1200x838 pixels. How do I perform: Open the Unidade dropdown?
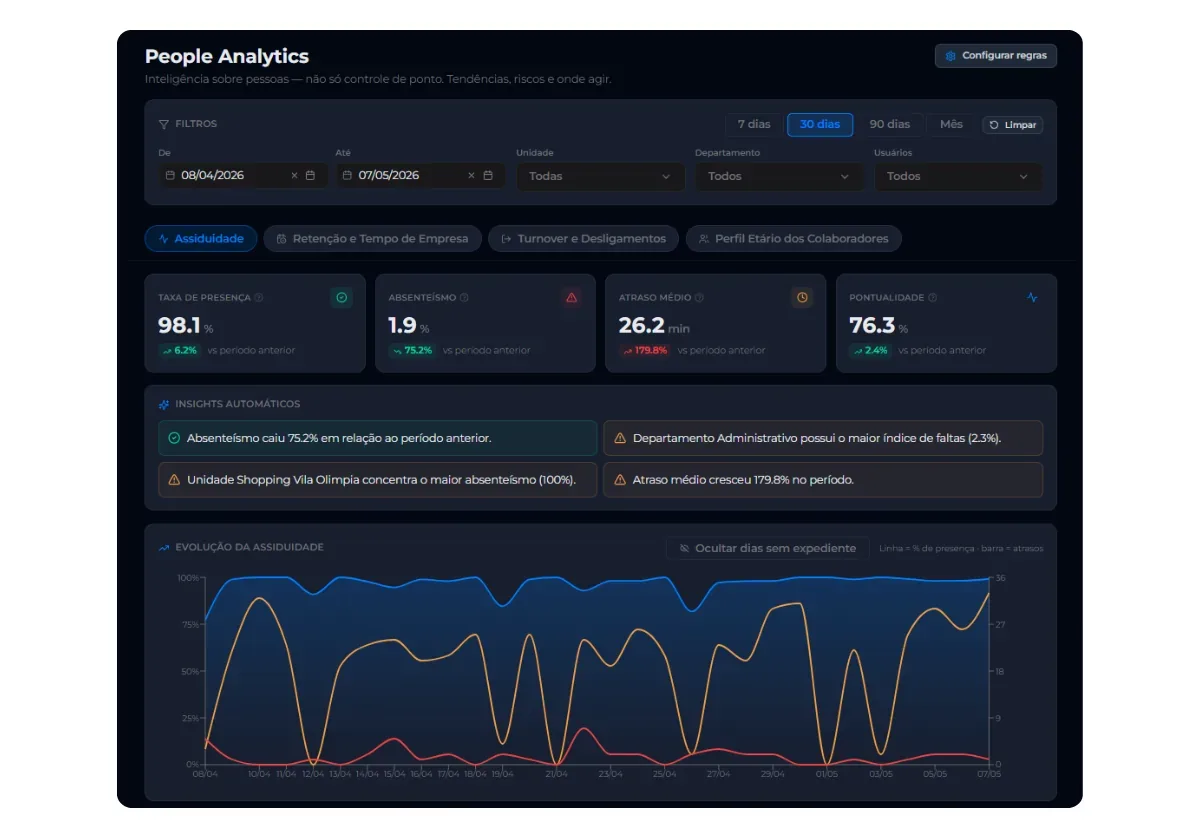coord(600,176)
